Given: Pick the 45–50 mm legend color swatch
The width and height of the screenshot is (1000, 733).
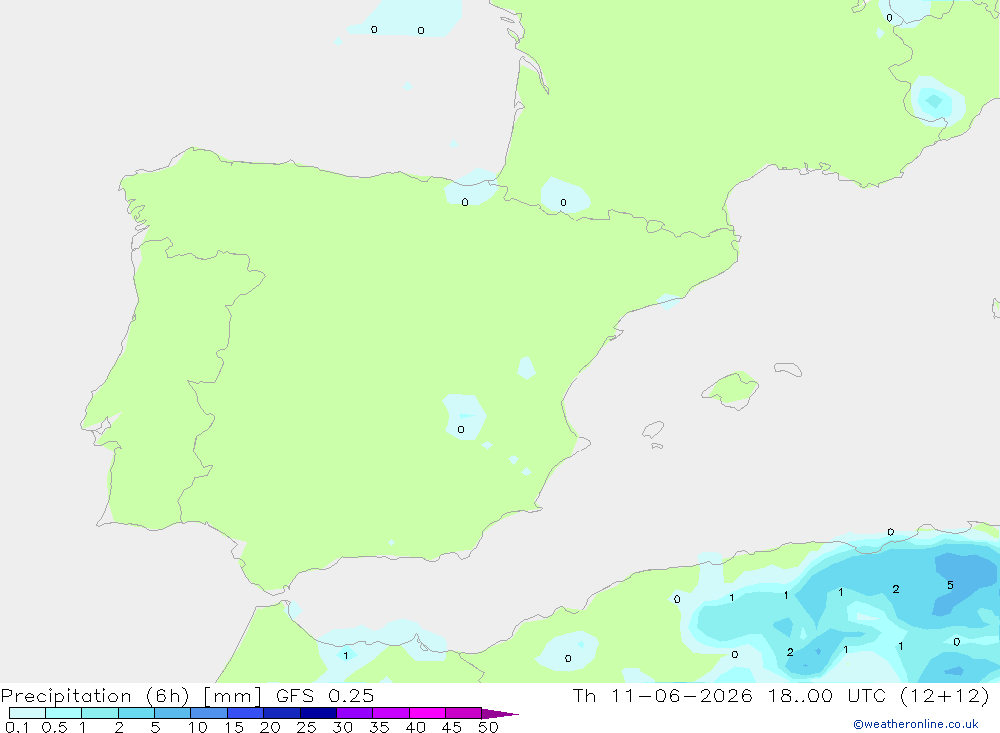Looking at the screenshot, I should click(464, 713).
